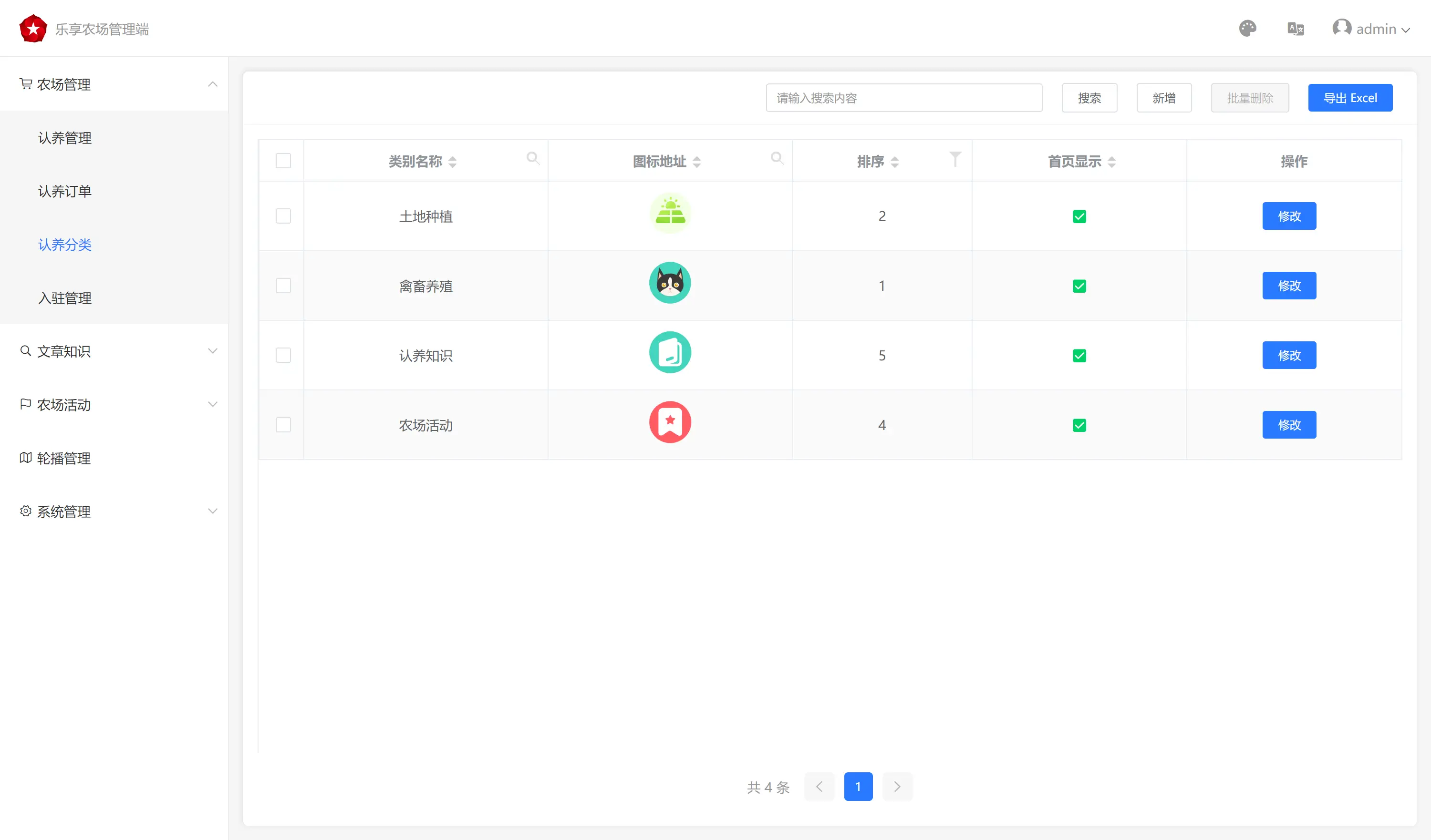Image resolution: width=1431 pixels, height=840 pixels.
Task: Open the filter funnel in 排序 column
Action: (x=955, y=159)
